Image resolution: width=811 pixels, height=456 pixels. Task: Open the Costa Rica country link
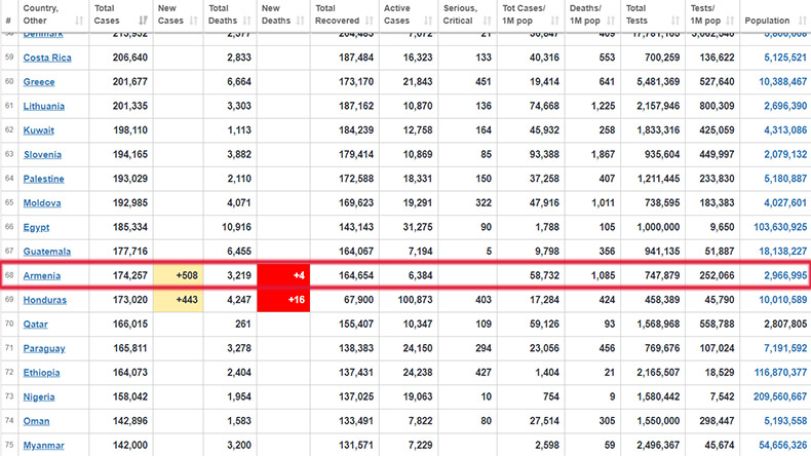[47, 57]
